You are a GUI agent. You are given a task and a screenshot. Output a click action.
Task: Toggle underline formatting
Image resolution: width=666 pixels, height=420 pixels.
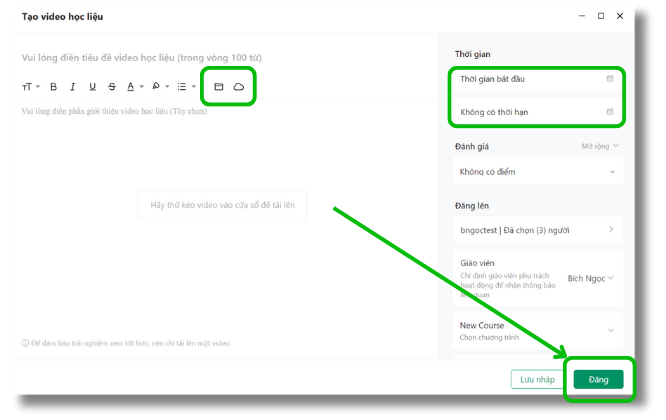pyautogui.click(x=92, y=87)
